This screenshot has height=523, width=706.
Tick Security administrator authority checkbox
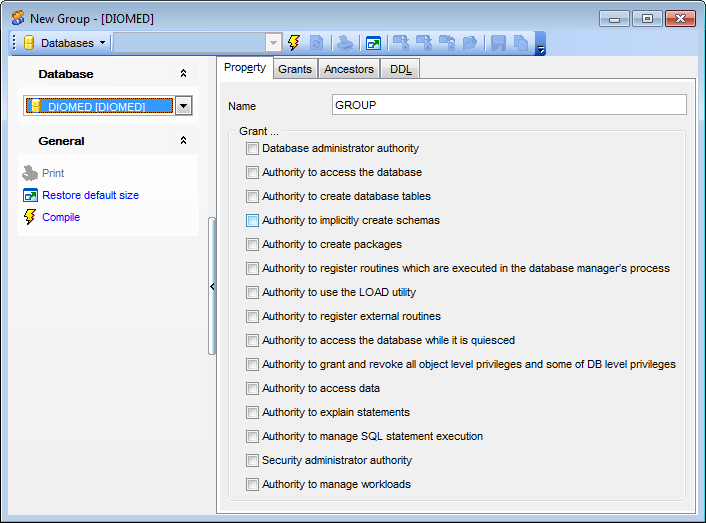[252, 460]
